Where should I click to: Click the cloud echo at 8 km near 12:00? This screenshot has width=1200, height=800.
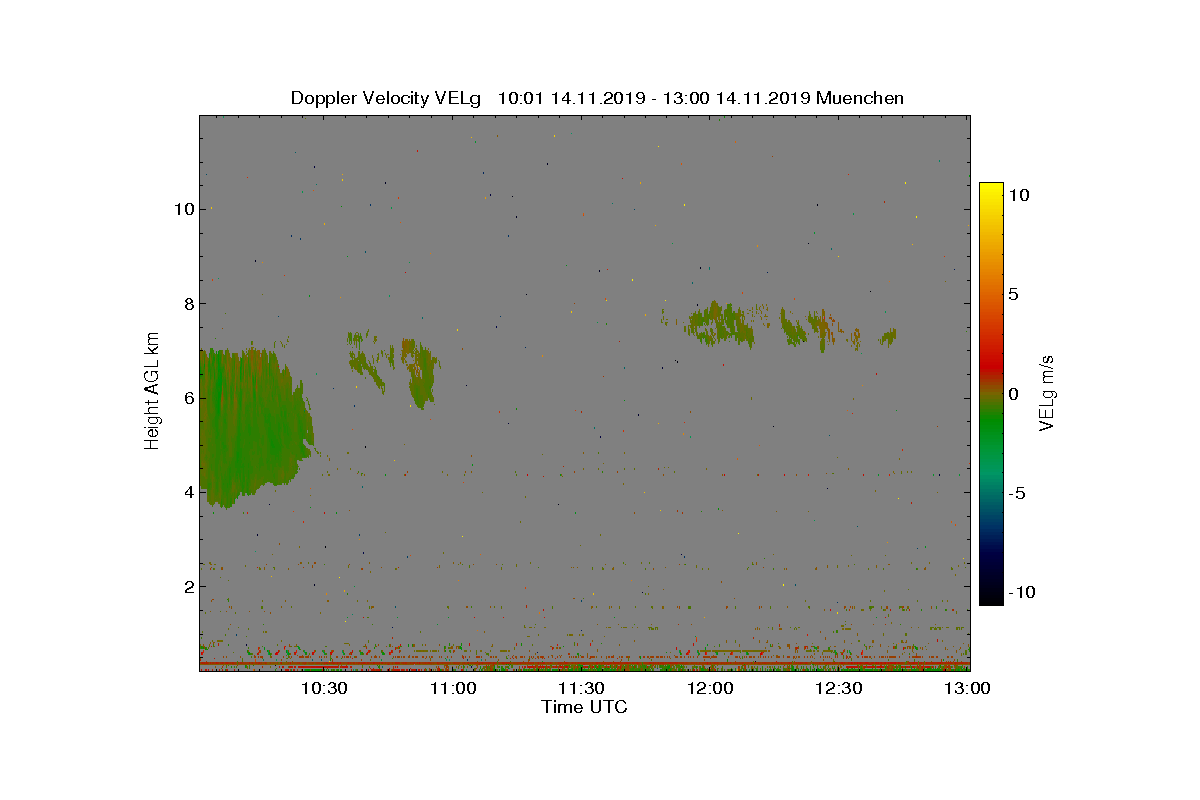721,323
